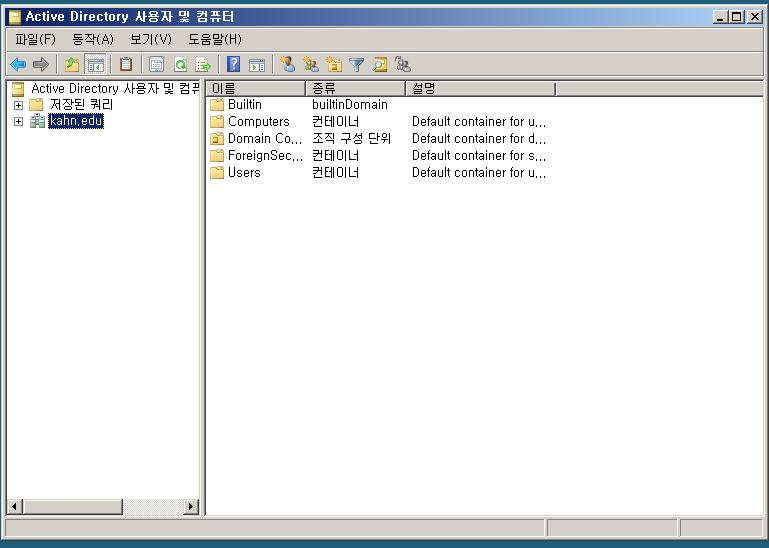Click the description 'Default container for d...'
This screenshot has height=548, width=769.
(x=479, y=138)
